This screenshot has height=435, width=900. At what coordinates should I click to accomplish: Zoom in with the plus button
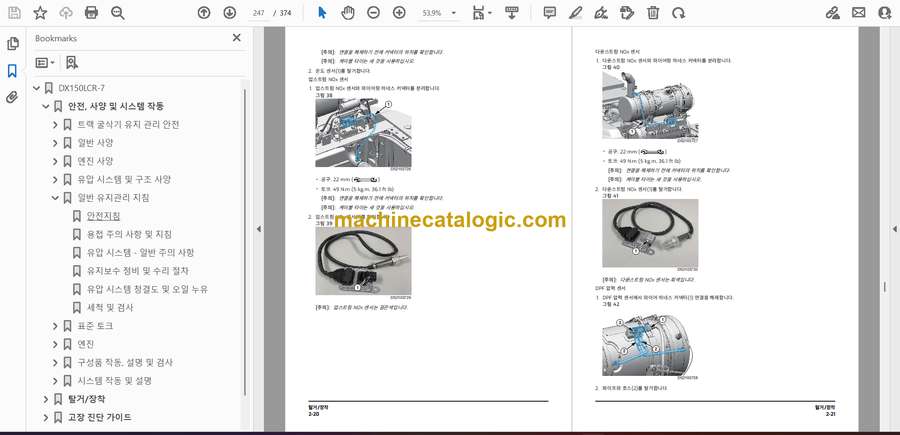pos(399,13)
